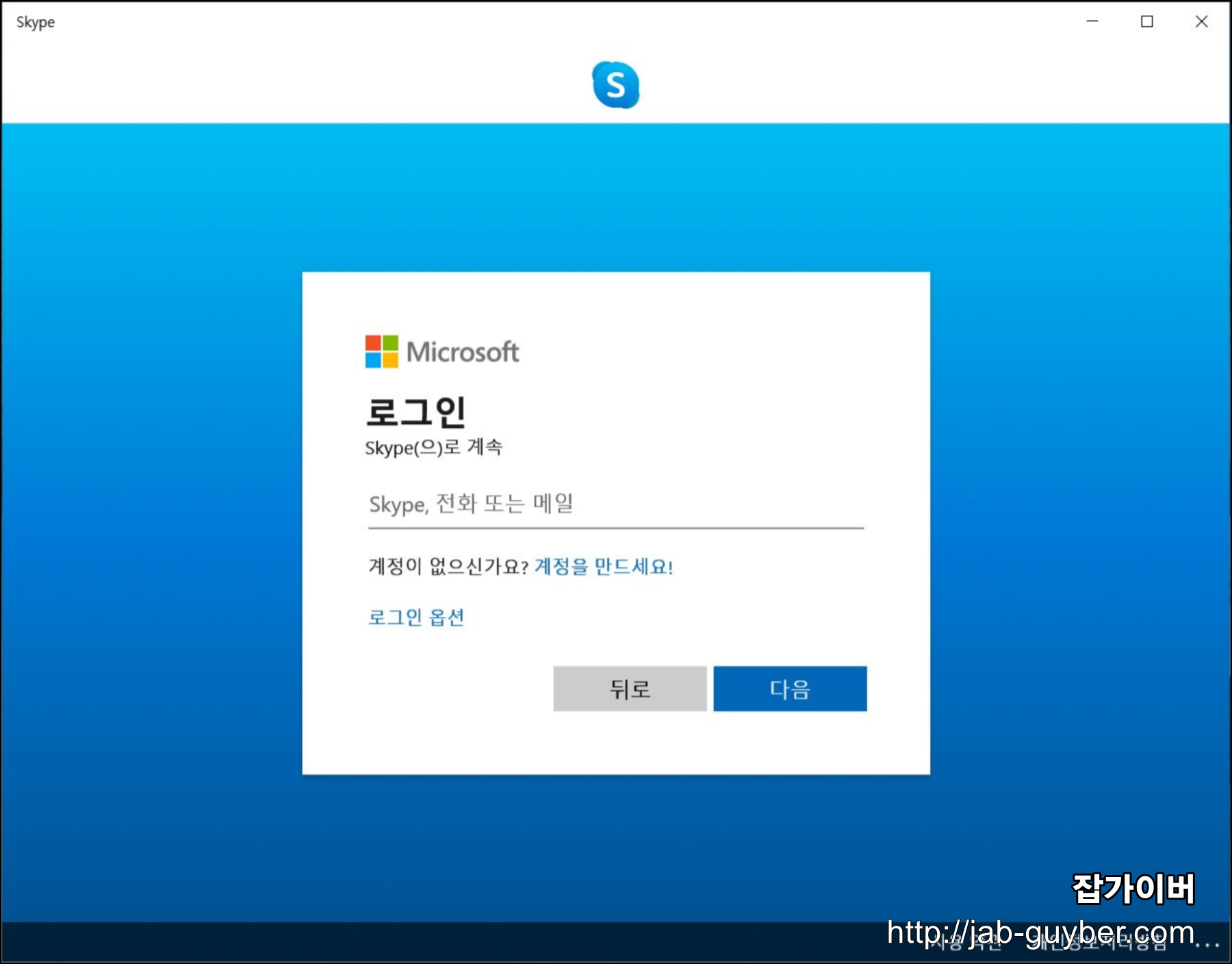The height and width of the screenshot is (964, 1232).
Task: Click the Skype logo icon at top
Action: click(x=615, y=85)
